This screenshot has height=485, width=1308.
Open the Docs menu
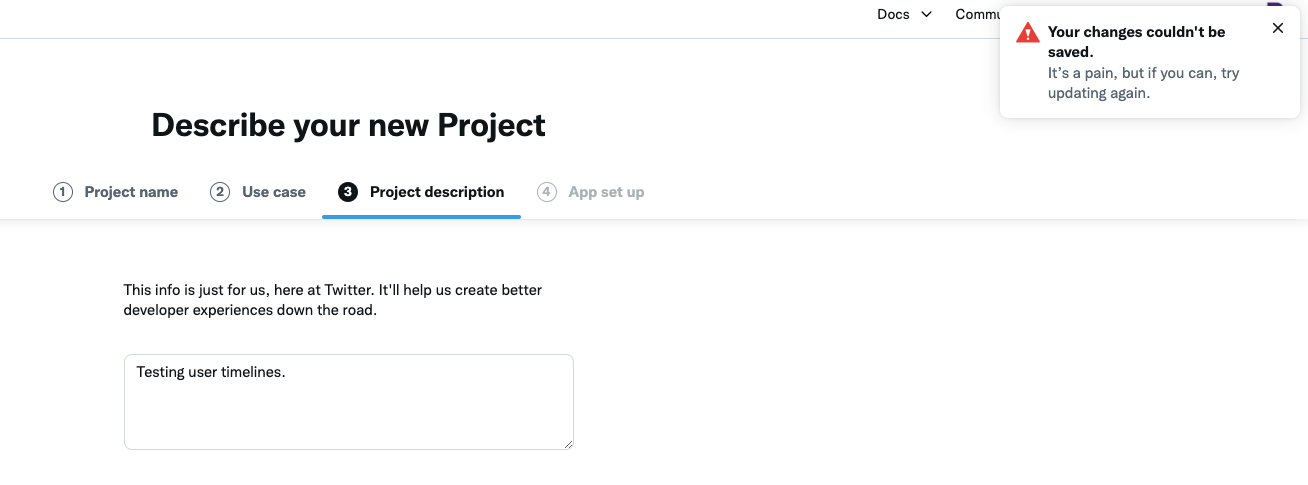[894, 14]
